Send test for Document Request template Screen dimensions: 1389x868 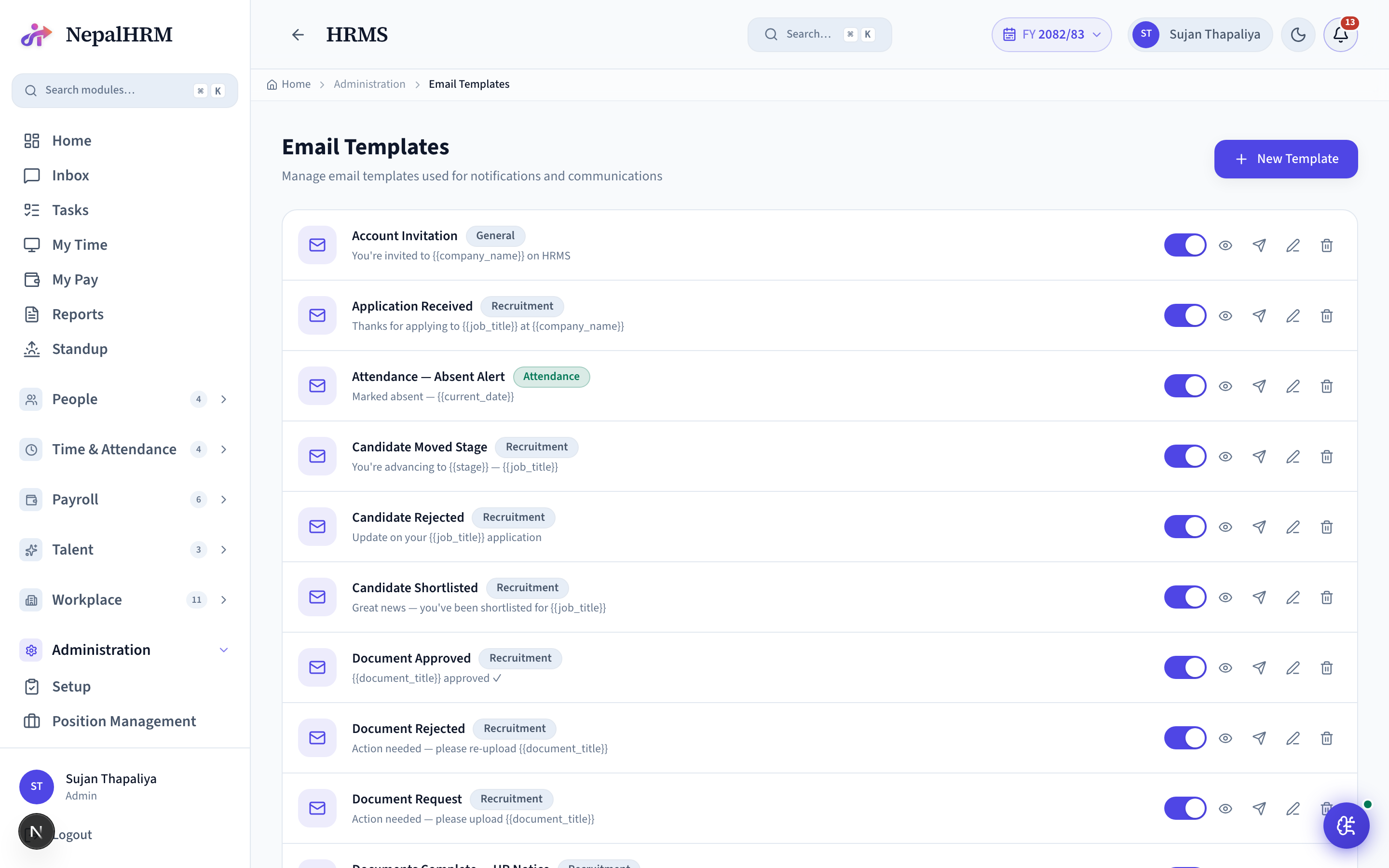(1259, 808)
